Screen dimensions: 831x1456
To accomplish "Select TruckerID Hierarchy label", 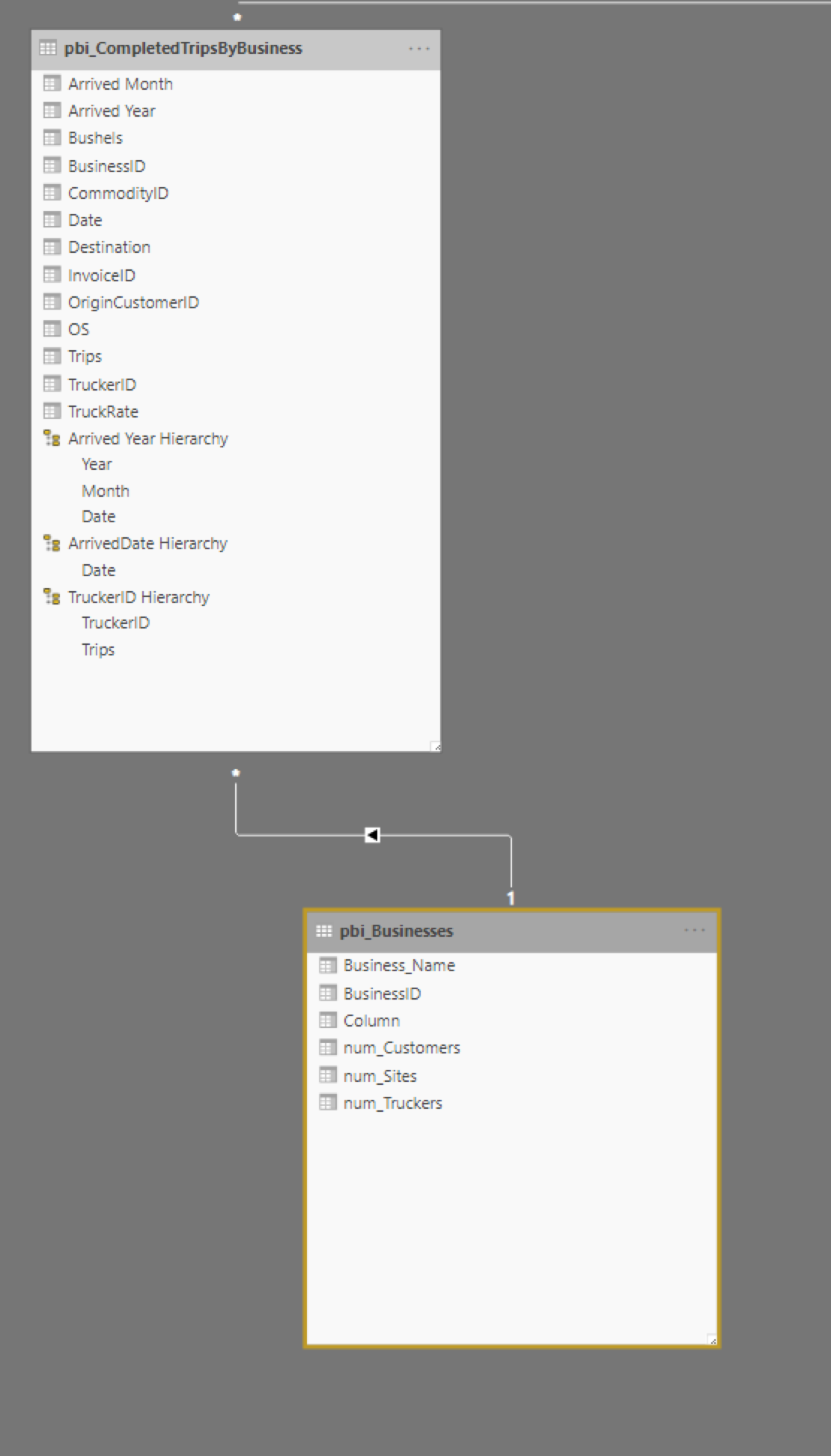I will [138, 597].
